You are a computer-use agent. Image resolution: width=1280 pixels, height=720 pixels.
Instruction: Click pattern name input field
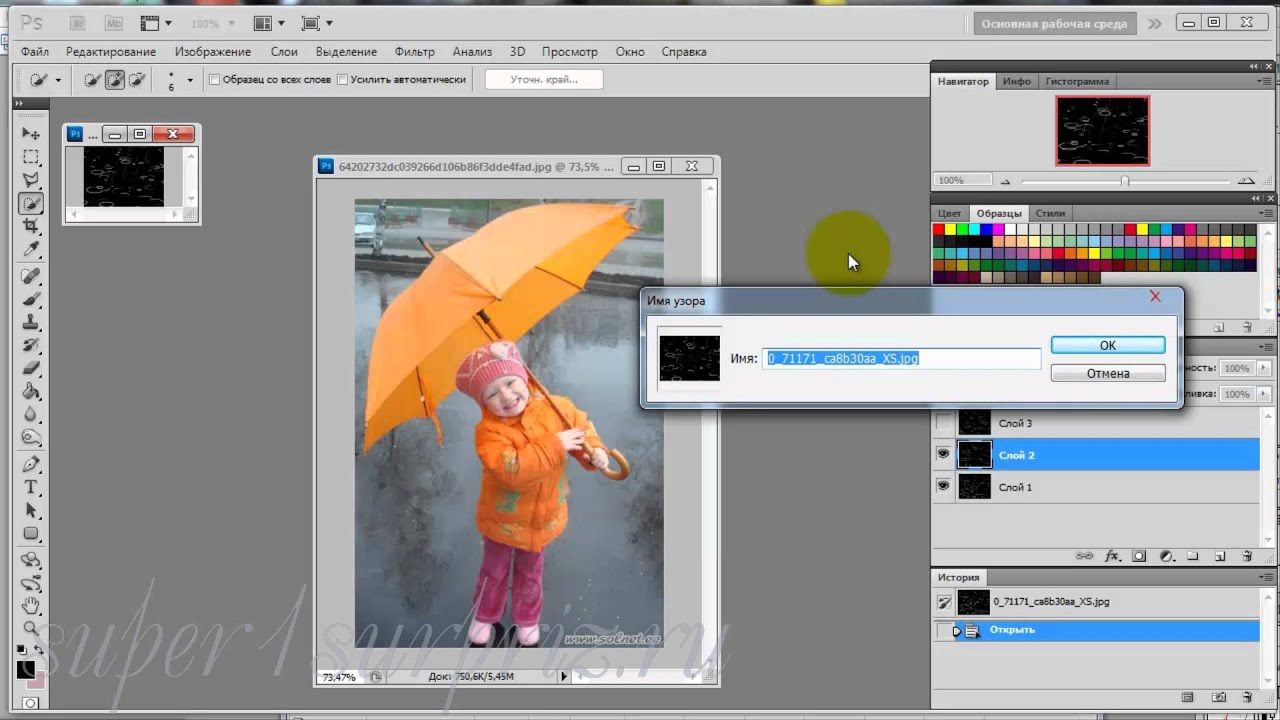(x=902, y=358)
